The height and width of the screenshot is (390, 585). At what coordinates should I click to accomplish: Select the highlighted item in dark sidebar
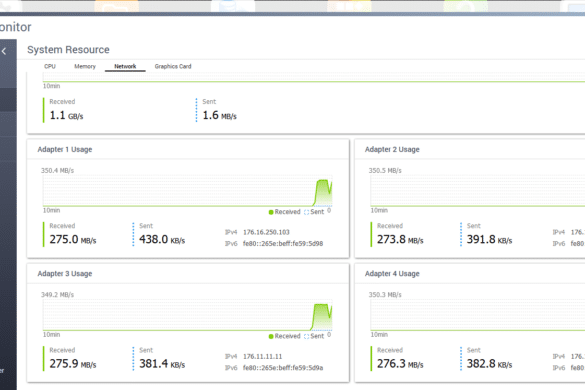(8, 100)
